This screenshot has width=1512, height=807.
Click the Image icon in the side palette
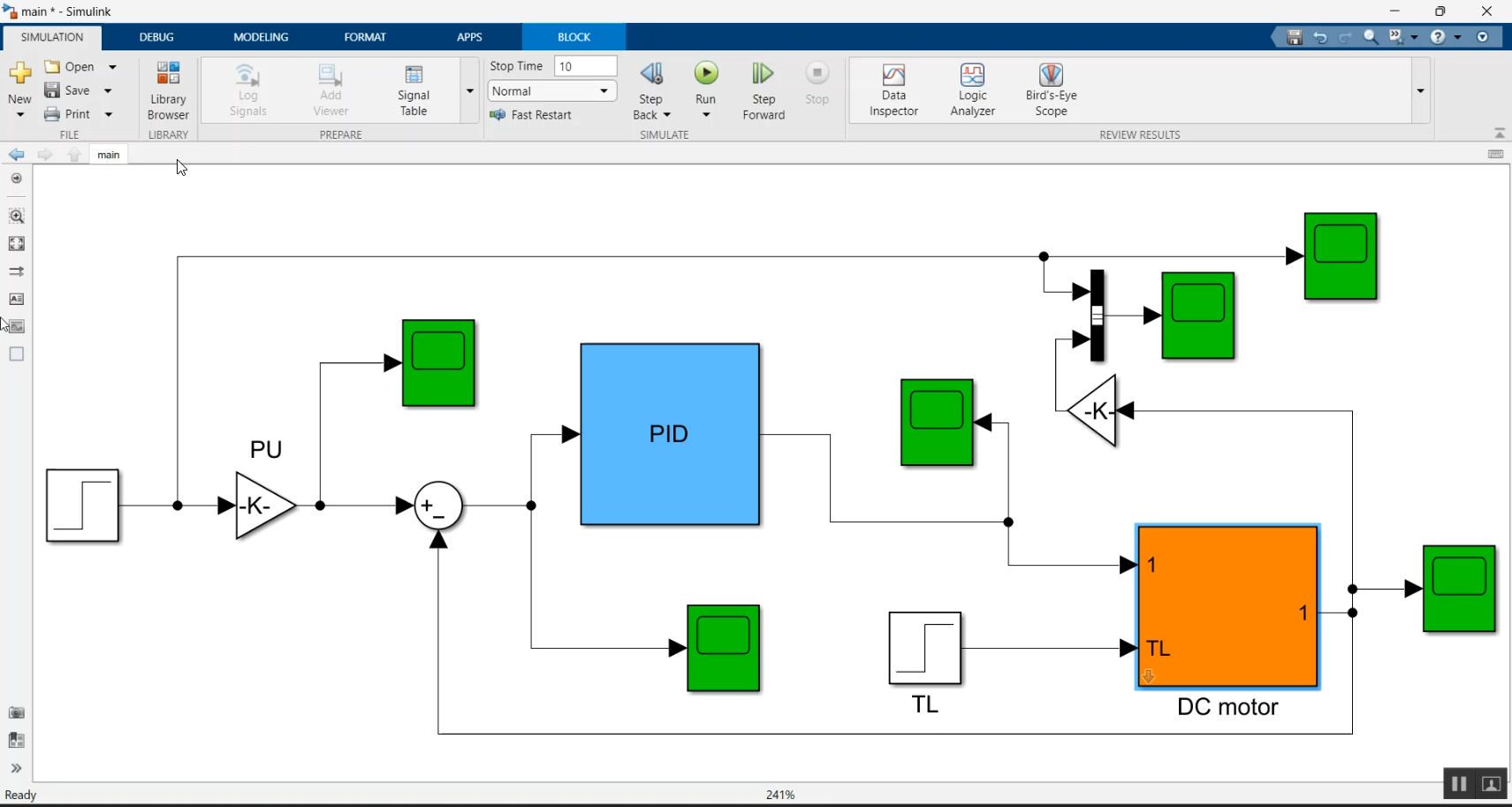click(x=16, y=326)
